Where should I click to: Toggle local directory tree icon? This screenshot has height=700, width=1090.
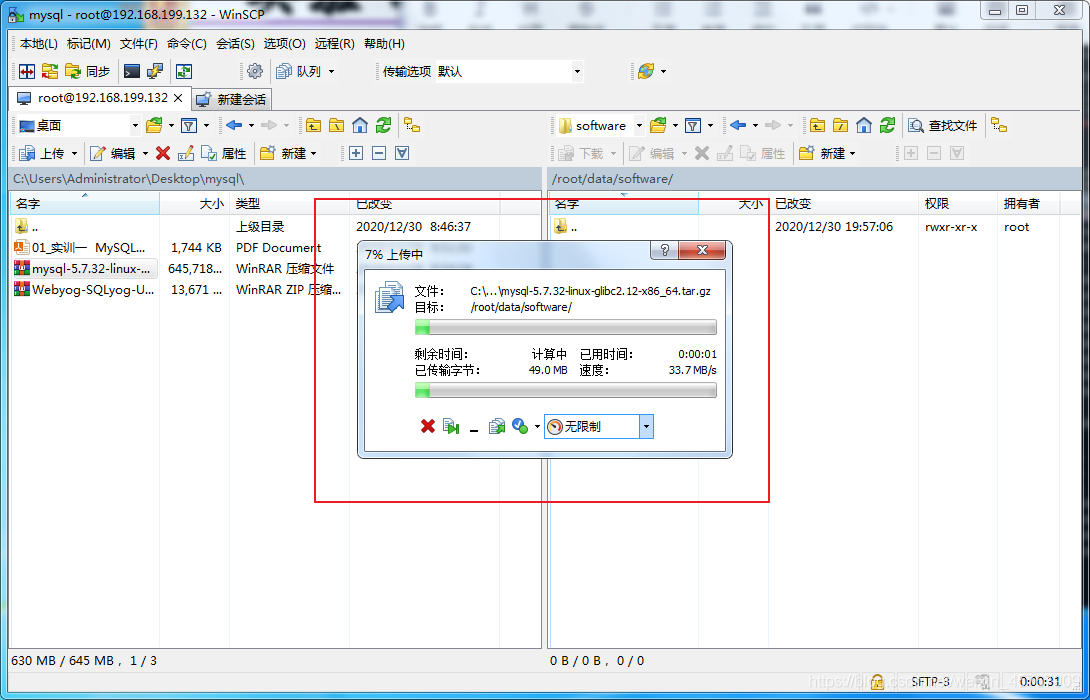(x=412, y=126)
